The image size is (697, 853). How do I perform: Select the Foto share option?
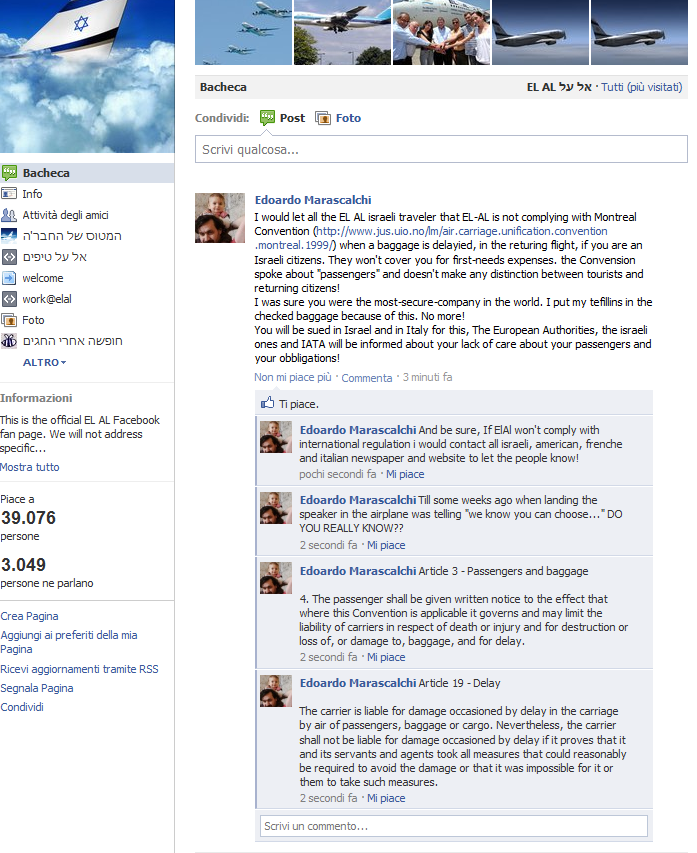click(x=348, y=118)
